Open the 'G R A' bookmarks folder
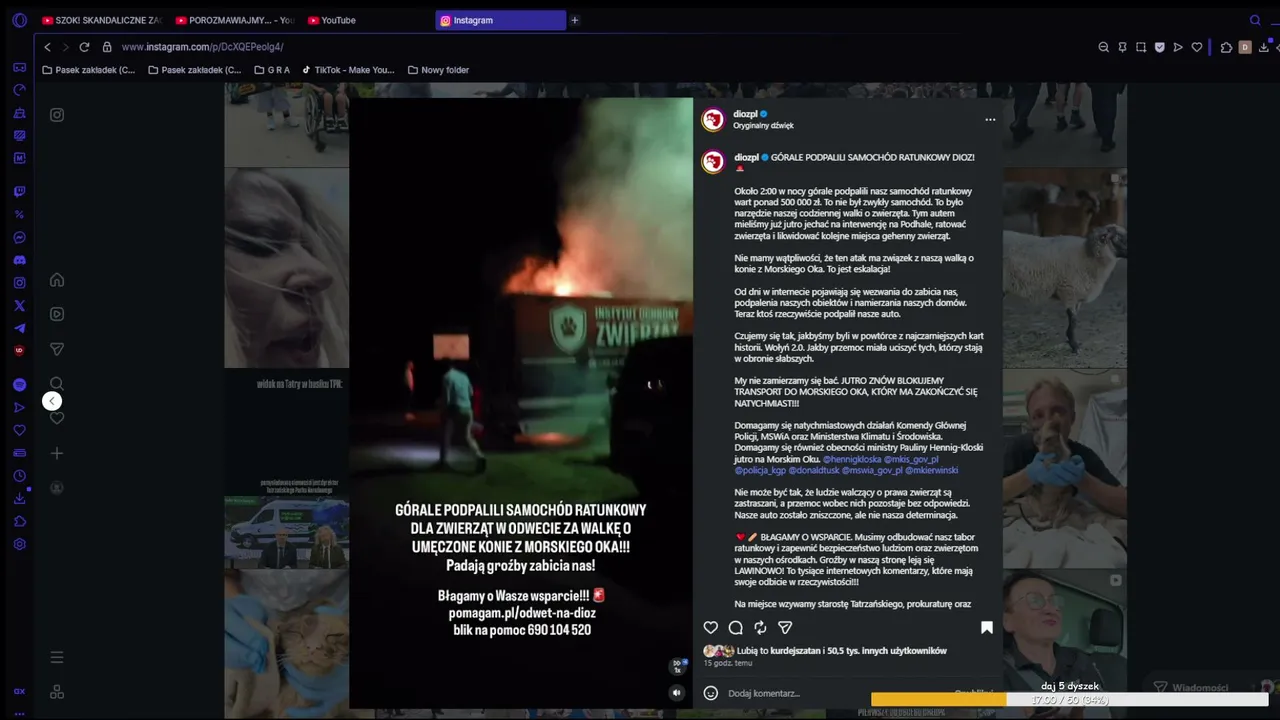The image size is (1280, 720). (x=272, y=70)
